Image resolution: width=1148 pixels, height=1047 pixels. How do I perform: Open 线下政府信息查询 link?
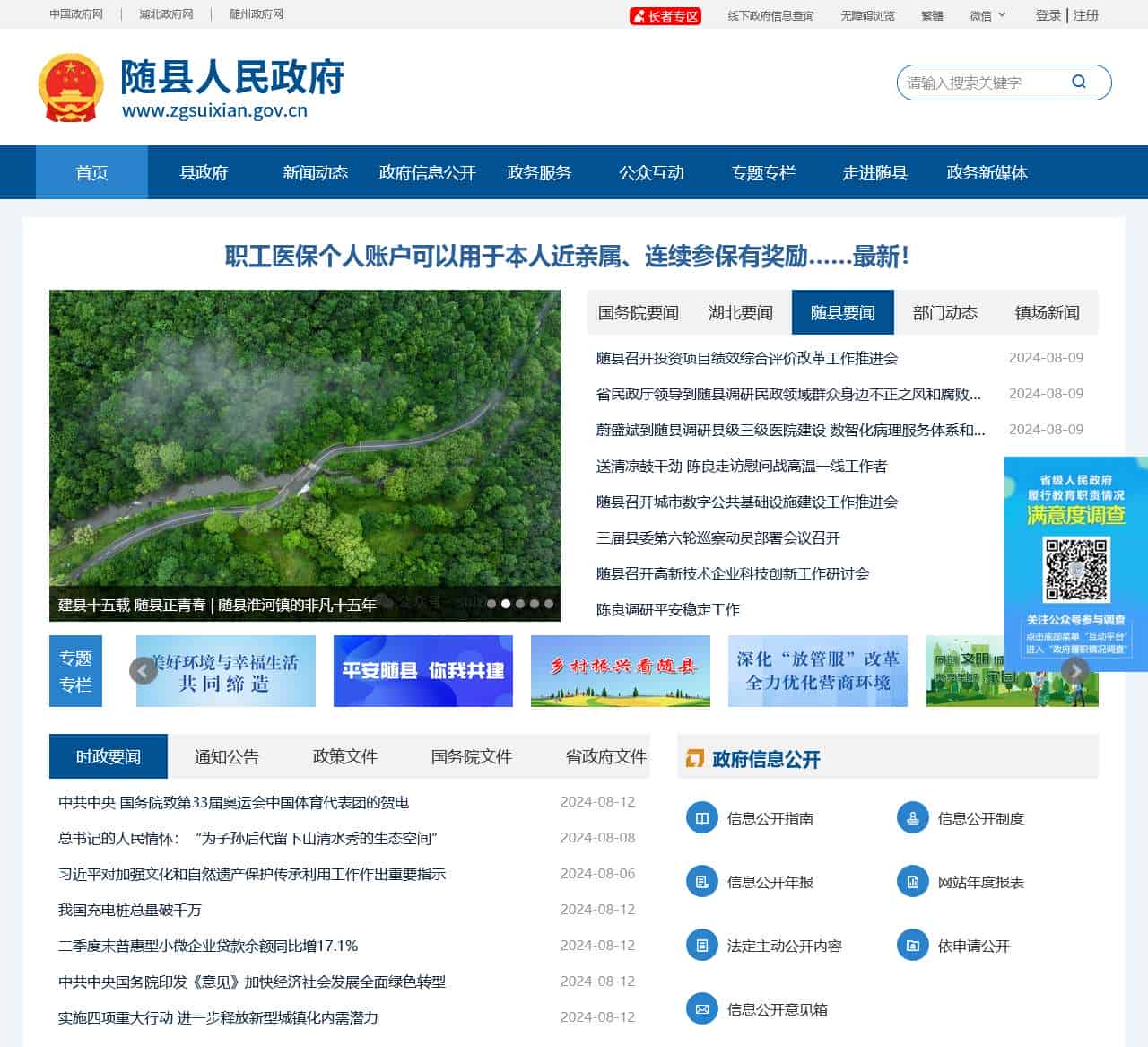770,15
